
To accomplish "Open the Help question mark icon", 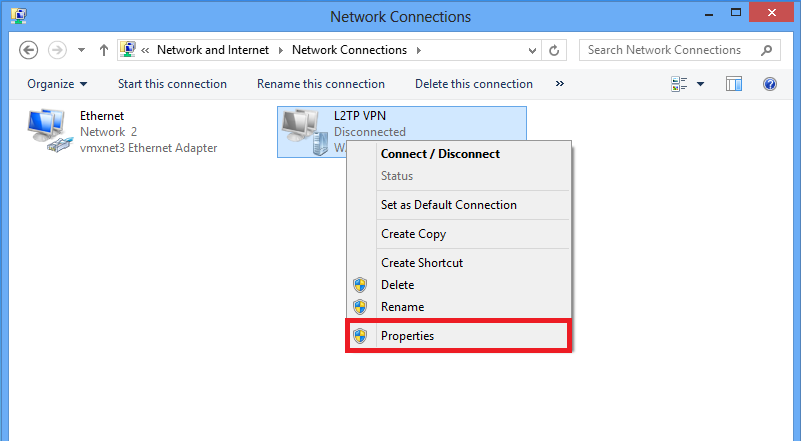I will point(770,84).
